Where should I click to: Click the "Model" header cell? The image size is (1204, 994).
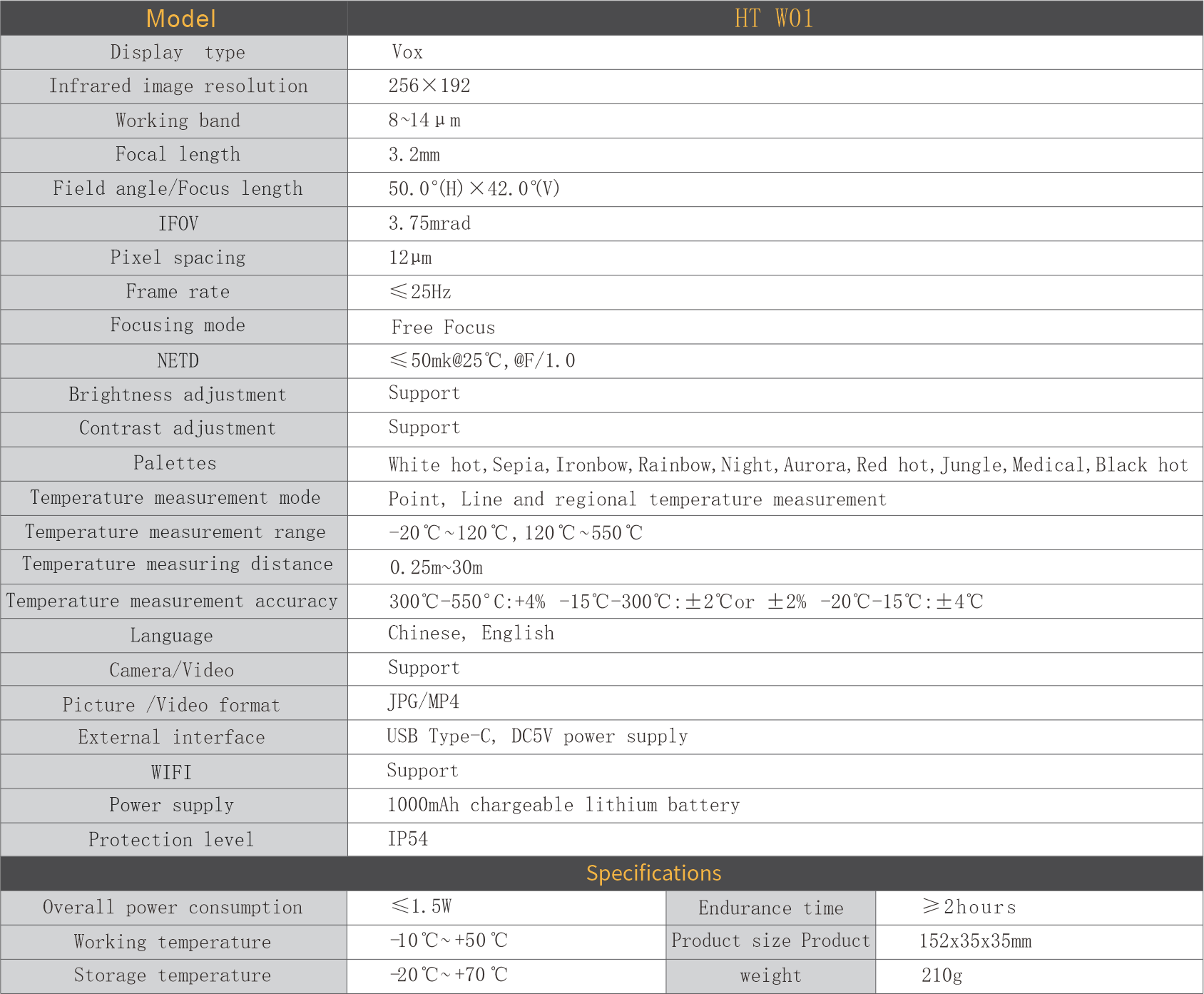(180, 19)
